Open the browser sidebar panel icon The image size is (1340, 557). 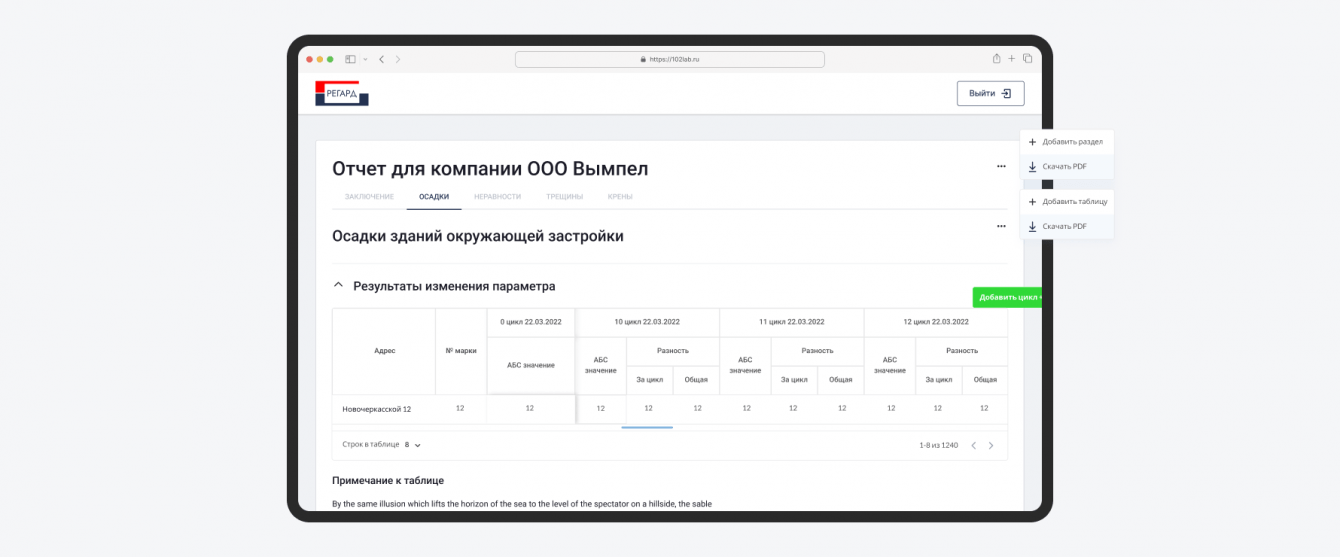click(351, 59)
